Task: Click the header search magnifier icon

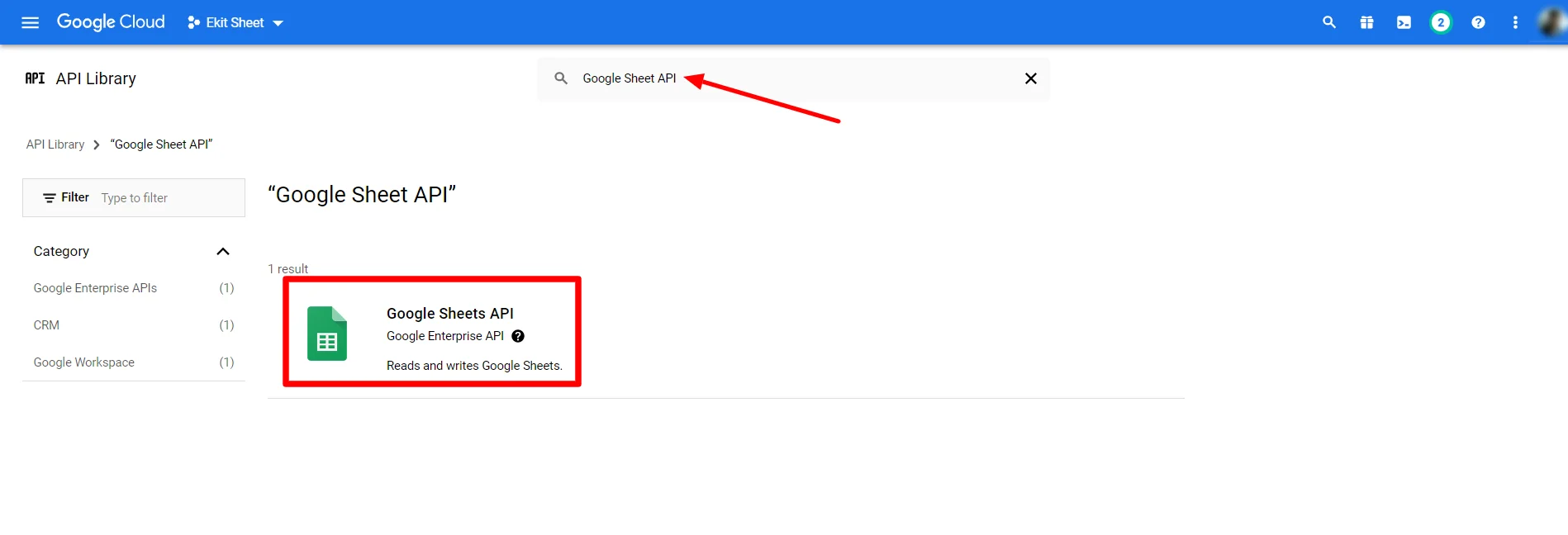Action: [1329, 22]
